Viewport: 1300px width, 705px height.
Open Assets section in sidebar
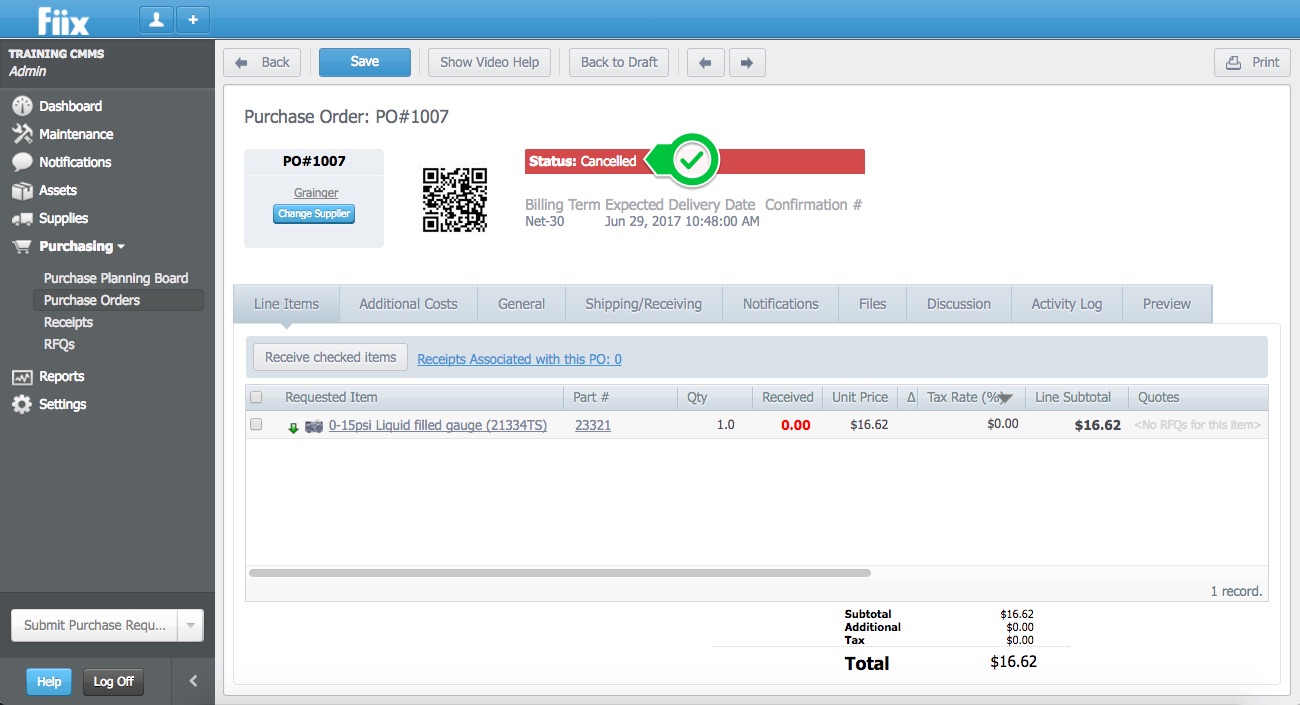point(58,190)
